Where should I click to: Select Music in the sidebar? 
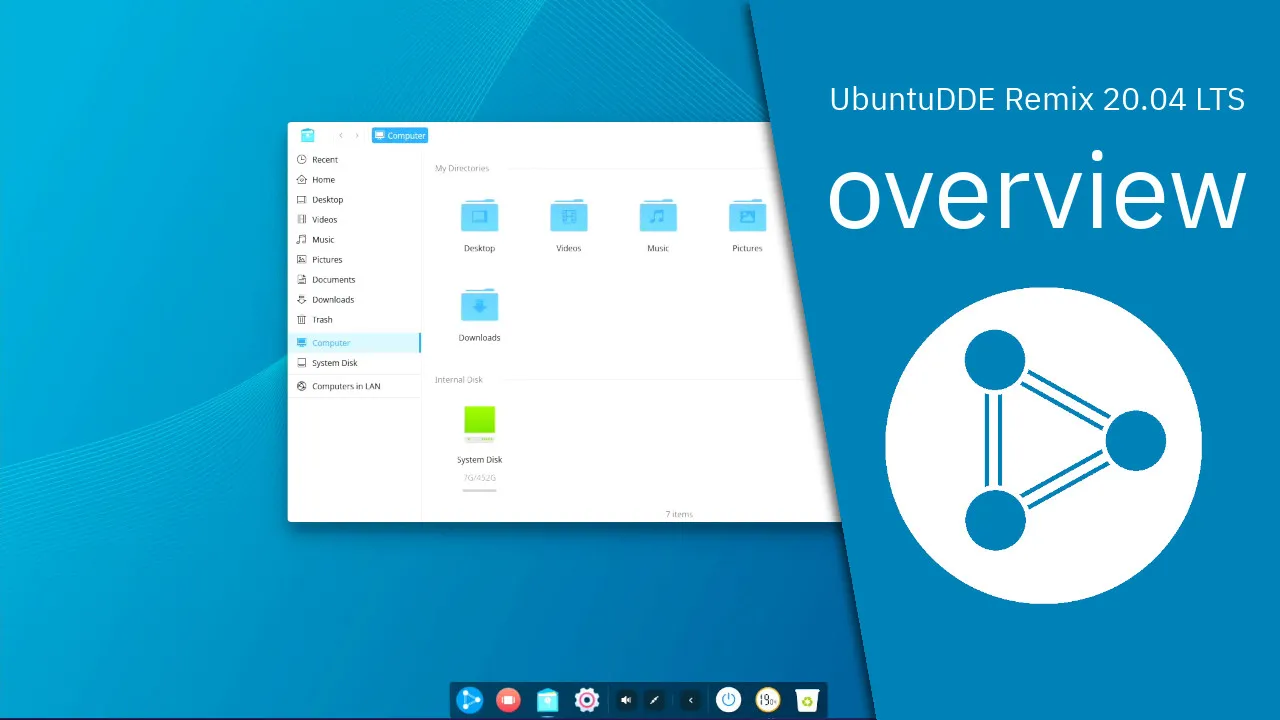(x=354, y=240)
